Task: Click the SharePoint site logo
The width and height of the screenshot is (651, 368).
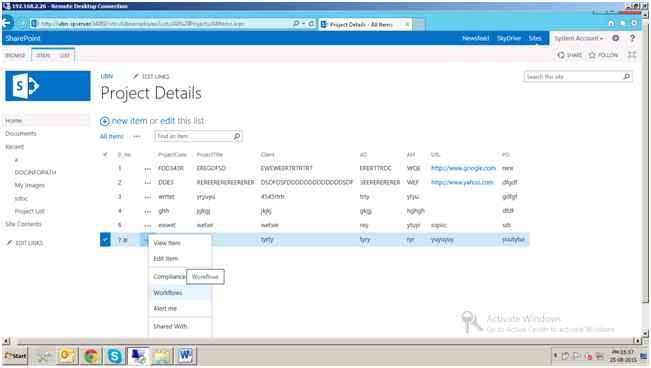Action: (x=48, y=86)
